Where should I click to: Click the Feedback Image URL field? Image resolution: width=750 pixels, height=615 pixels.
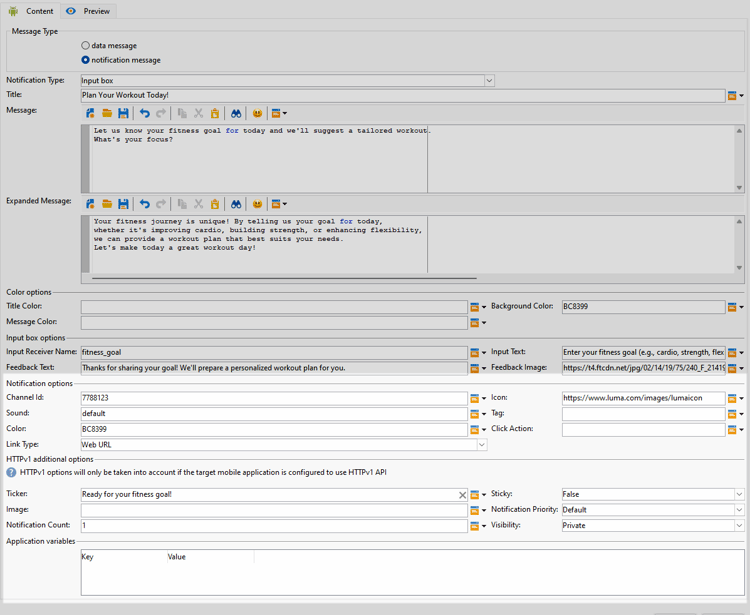point(643,368)
